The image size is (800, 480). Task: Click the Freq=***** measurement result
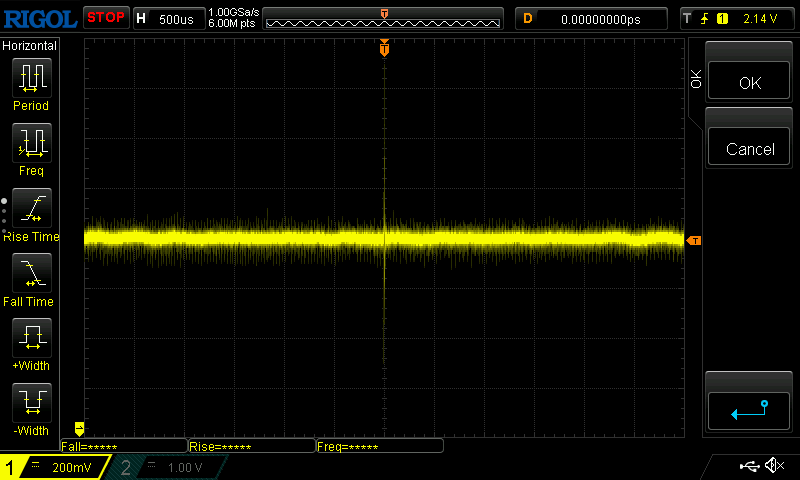380,446
